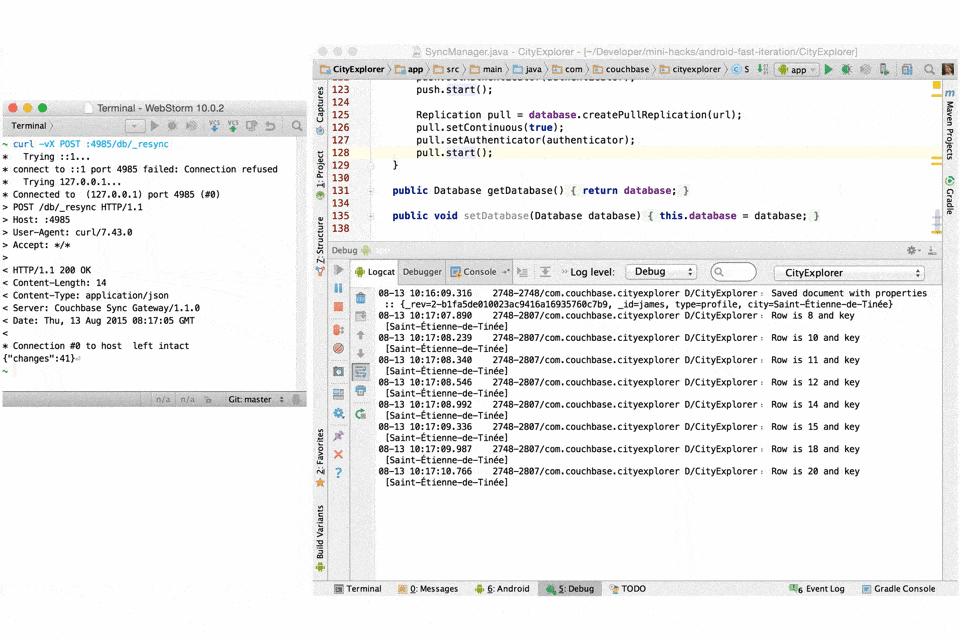
Task: View breakpoints icon in Debug sidebar
Action: pos(339,329)
